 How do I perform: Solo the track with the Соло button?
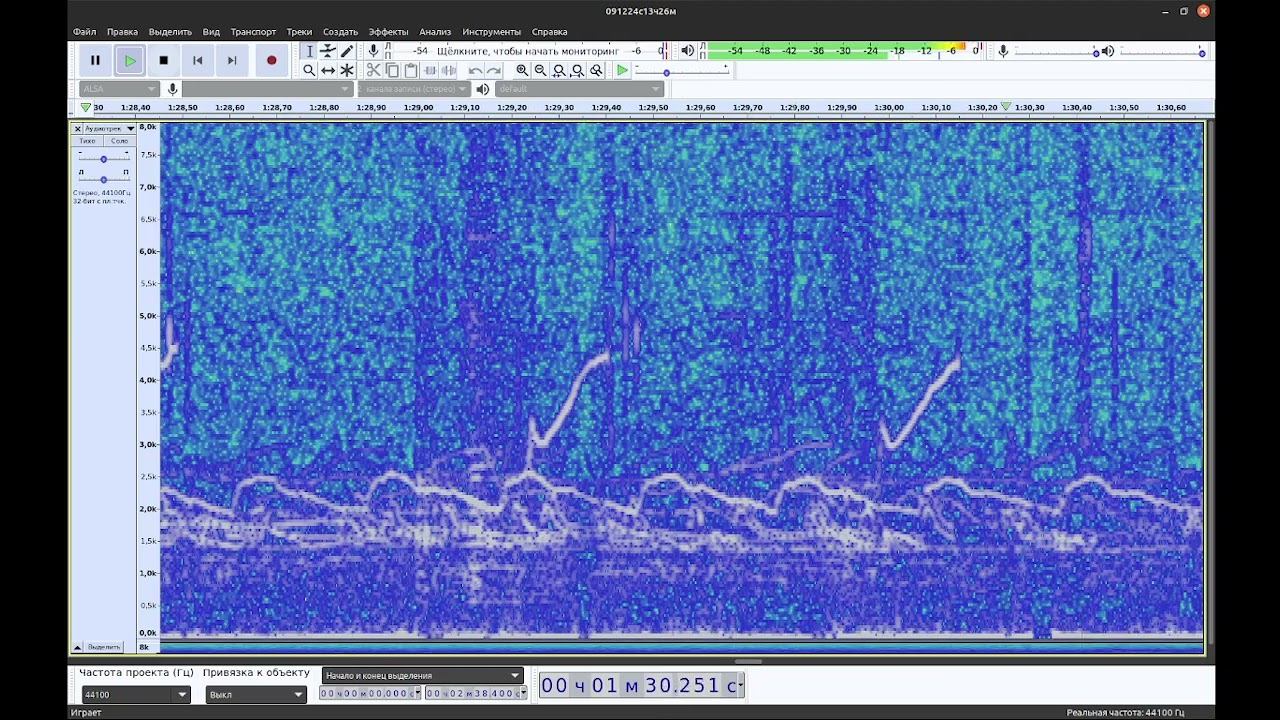click(x=119, y=141)
